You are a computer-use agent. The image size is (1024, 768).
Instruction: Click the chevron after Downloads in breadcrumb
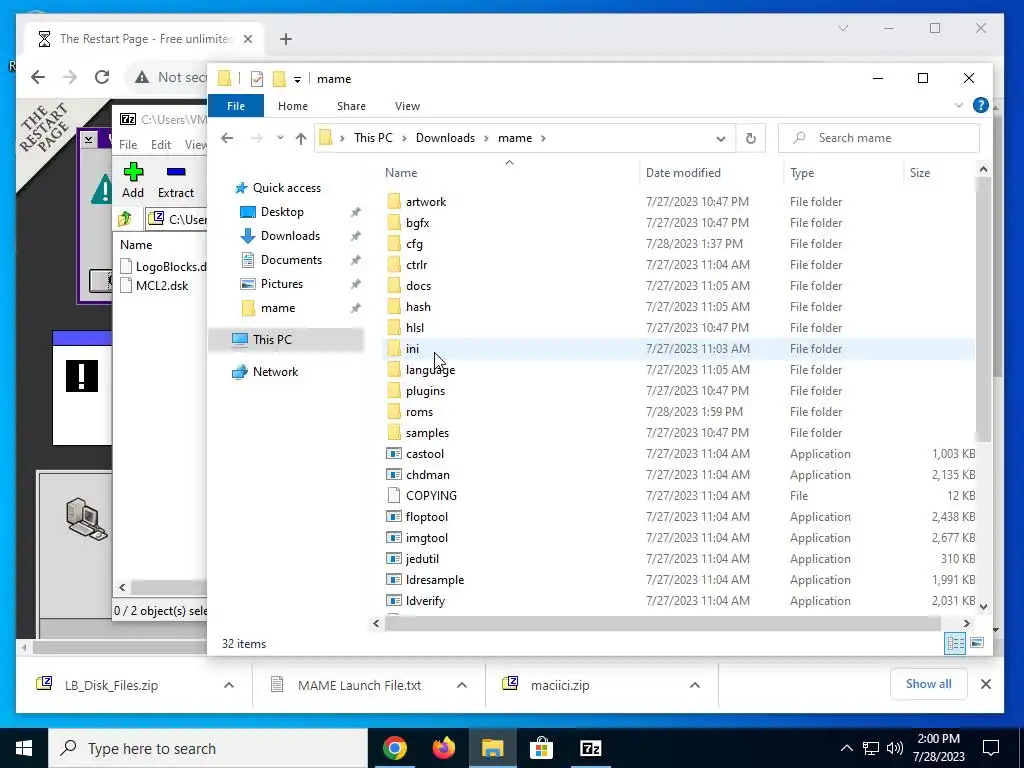coord(487,138)
